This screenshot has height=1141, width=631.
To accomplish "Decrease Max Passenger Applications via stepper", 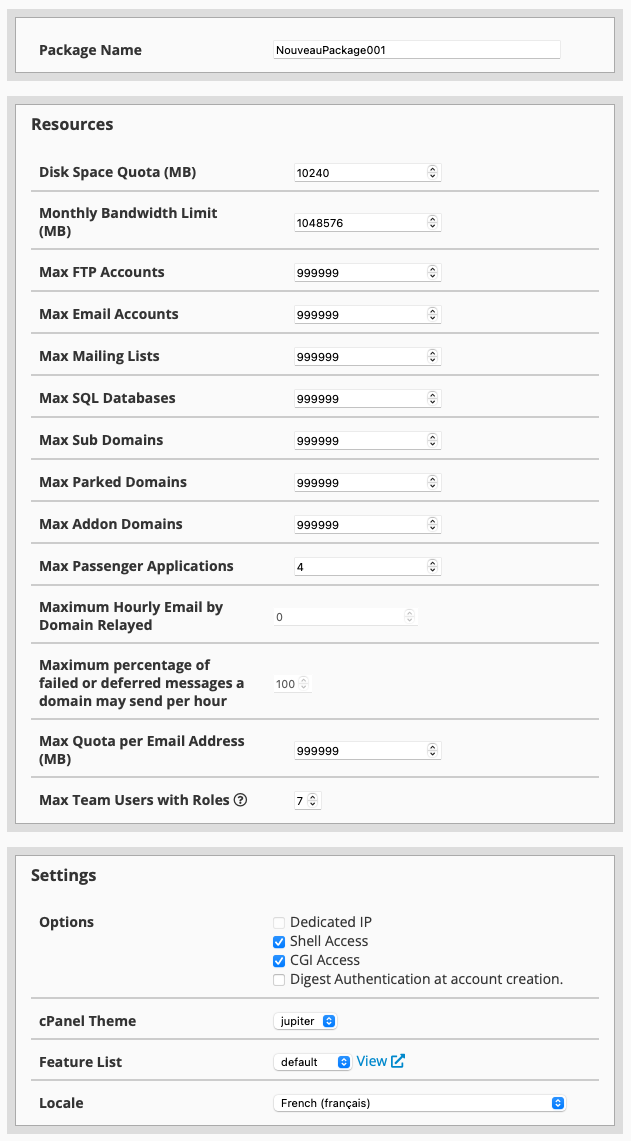I will (432, 570).
